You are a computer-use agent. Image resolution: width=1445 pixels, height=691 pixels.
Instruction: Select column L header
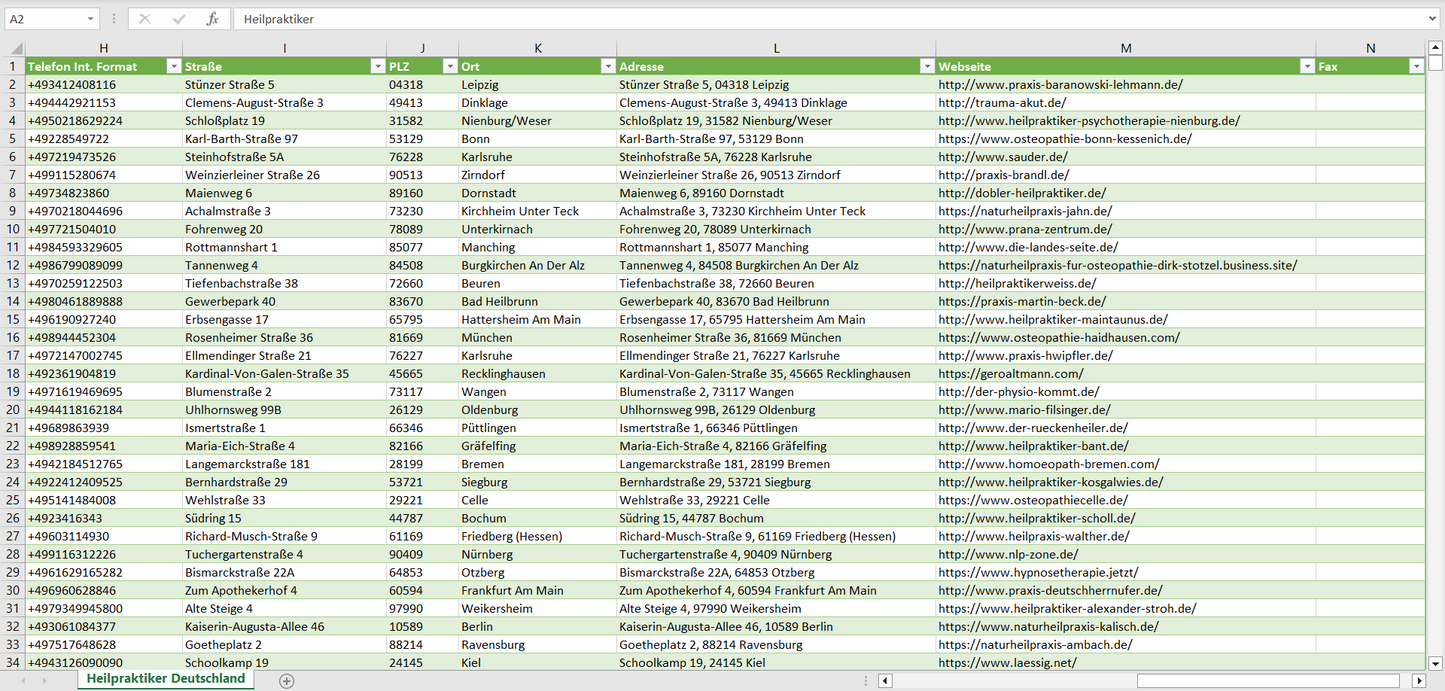tap(776, 48)
